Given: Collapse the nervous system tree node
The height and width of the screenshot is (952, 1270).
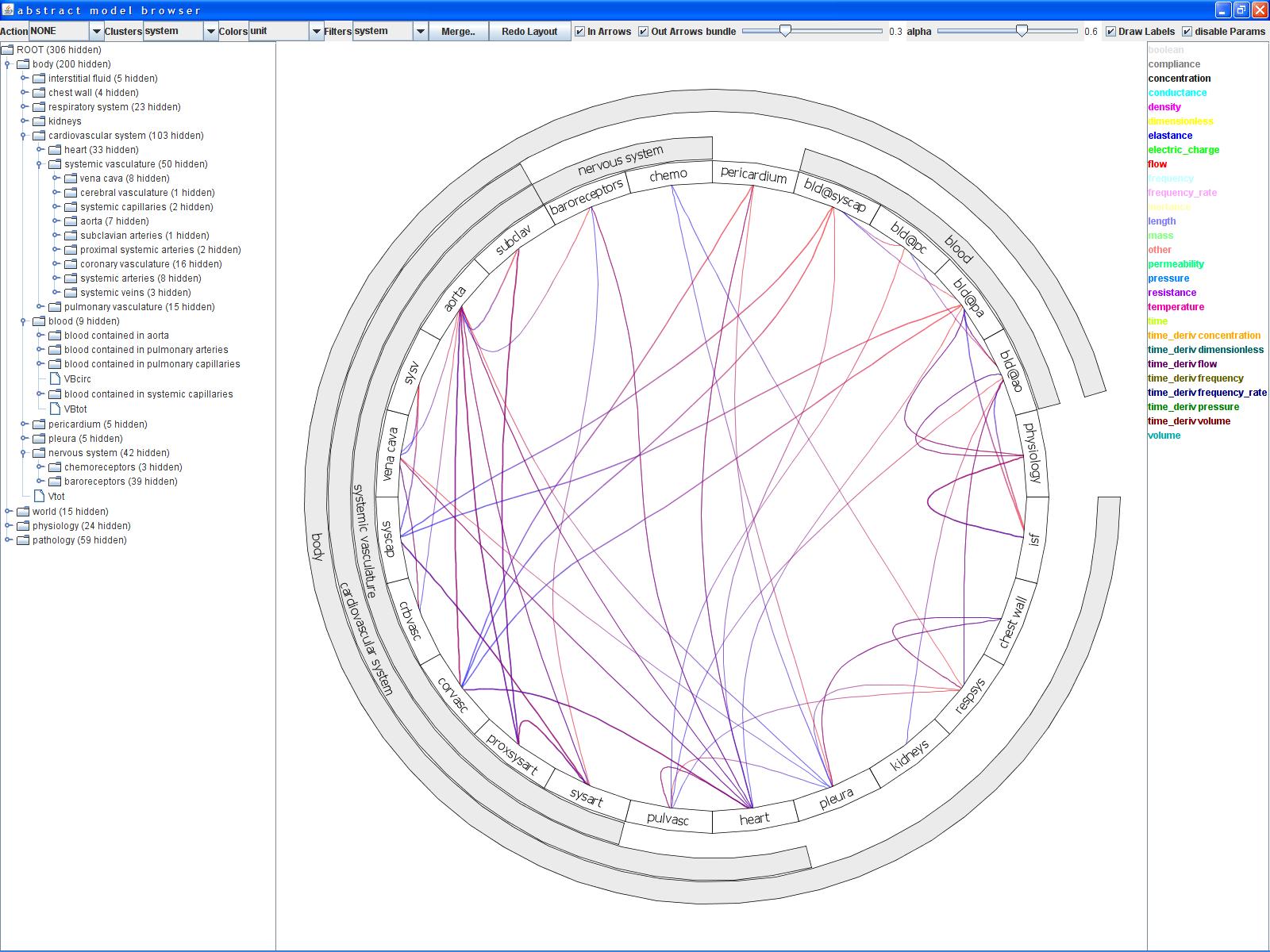Looking at the screenshot, I should [24, 453].
